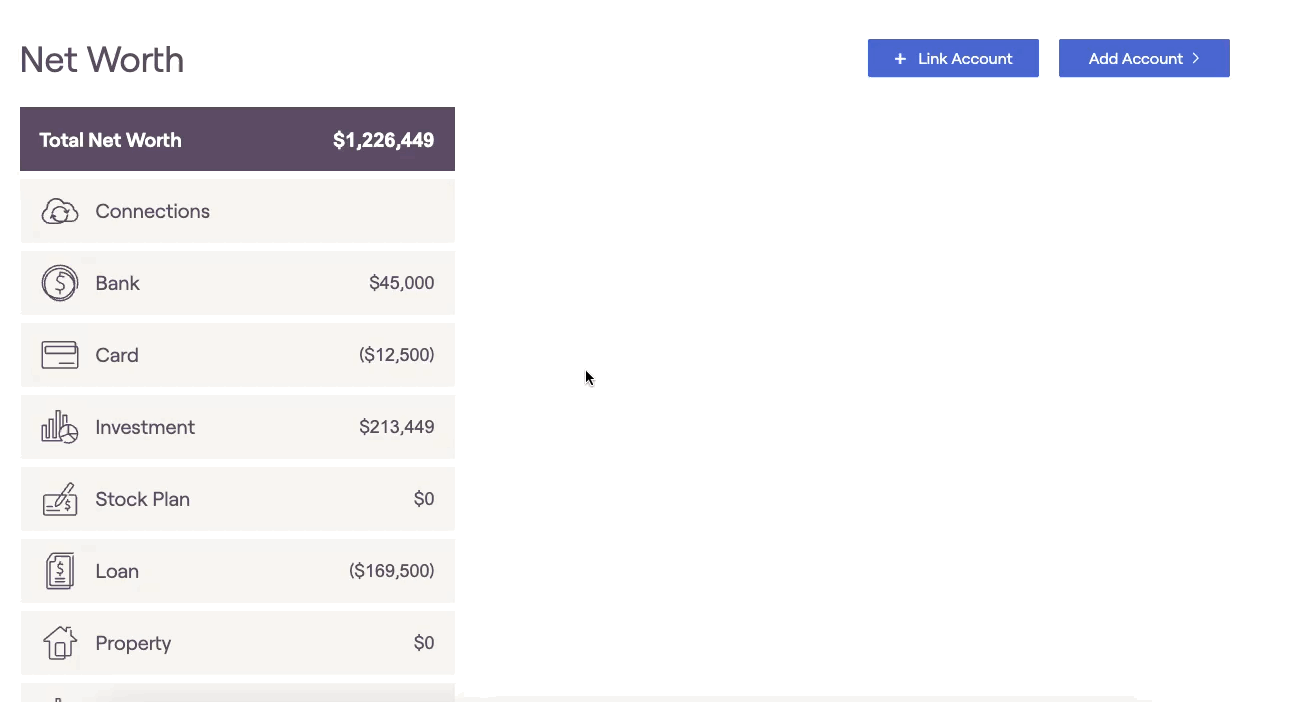Image resolution: width=1290 pixels, height=702 pixels.
Task: Click the Property house icon
Action: tap(60, 643)
